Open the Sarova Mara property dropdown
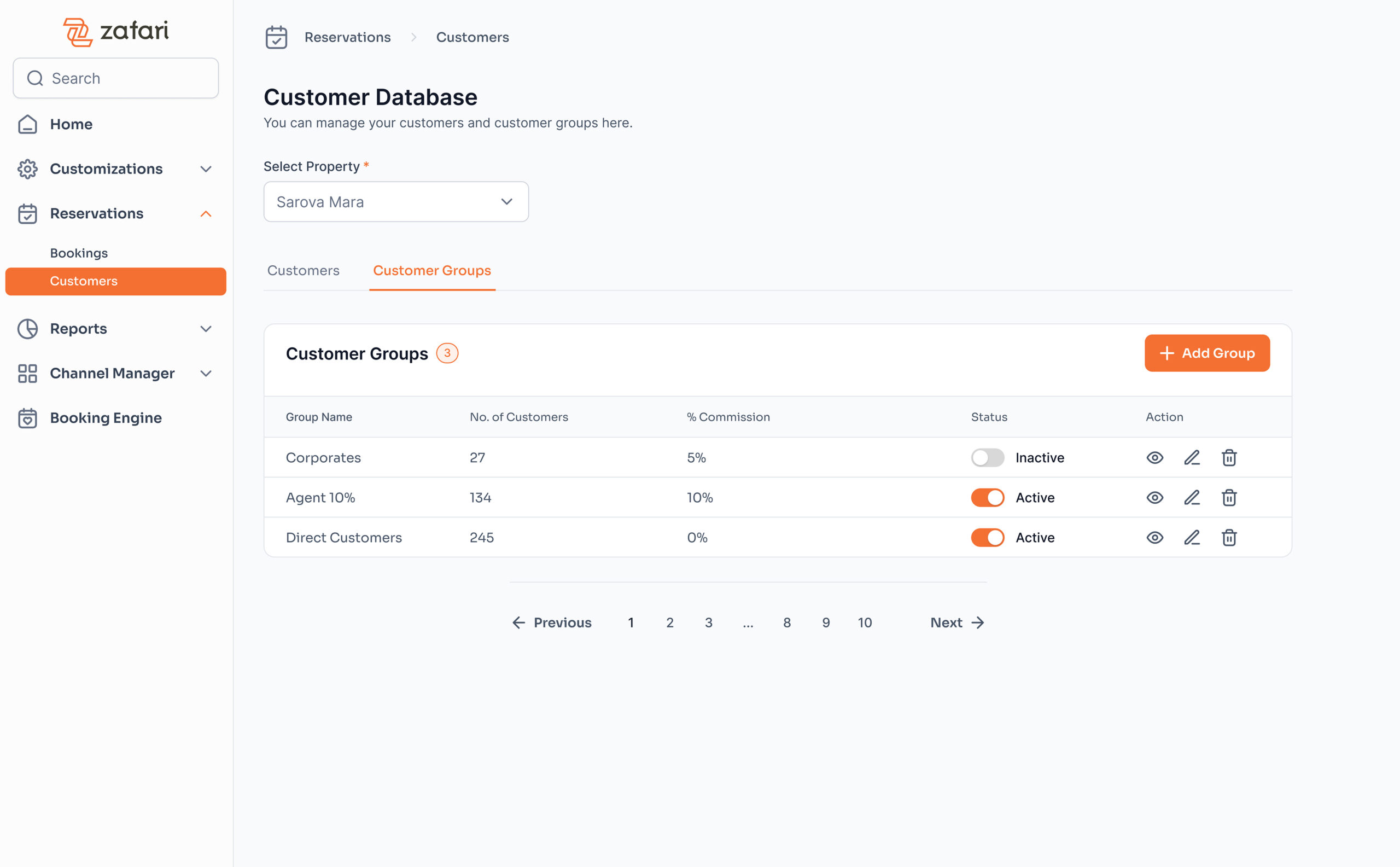The image size is (1400, 867). (395, 202)
